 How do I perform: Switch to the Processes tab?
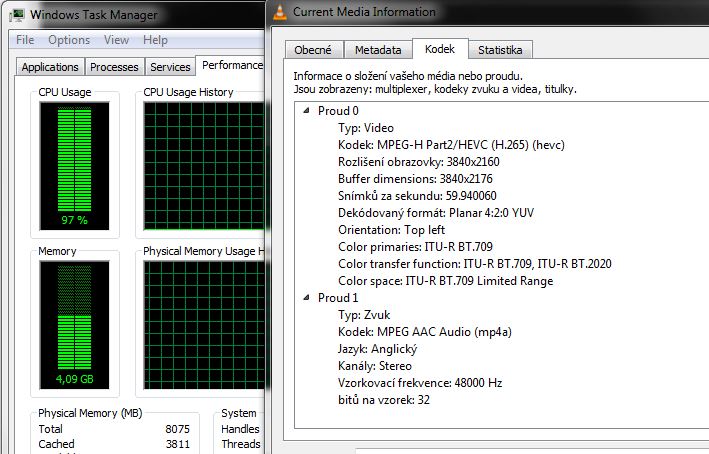point(114,67)
